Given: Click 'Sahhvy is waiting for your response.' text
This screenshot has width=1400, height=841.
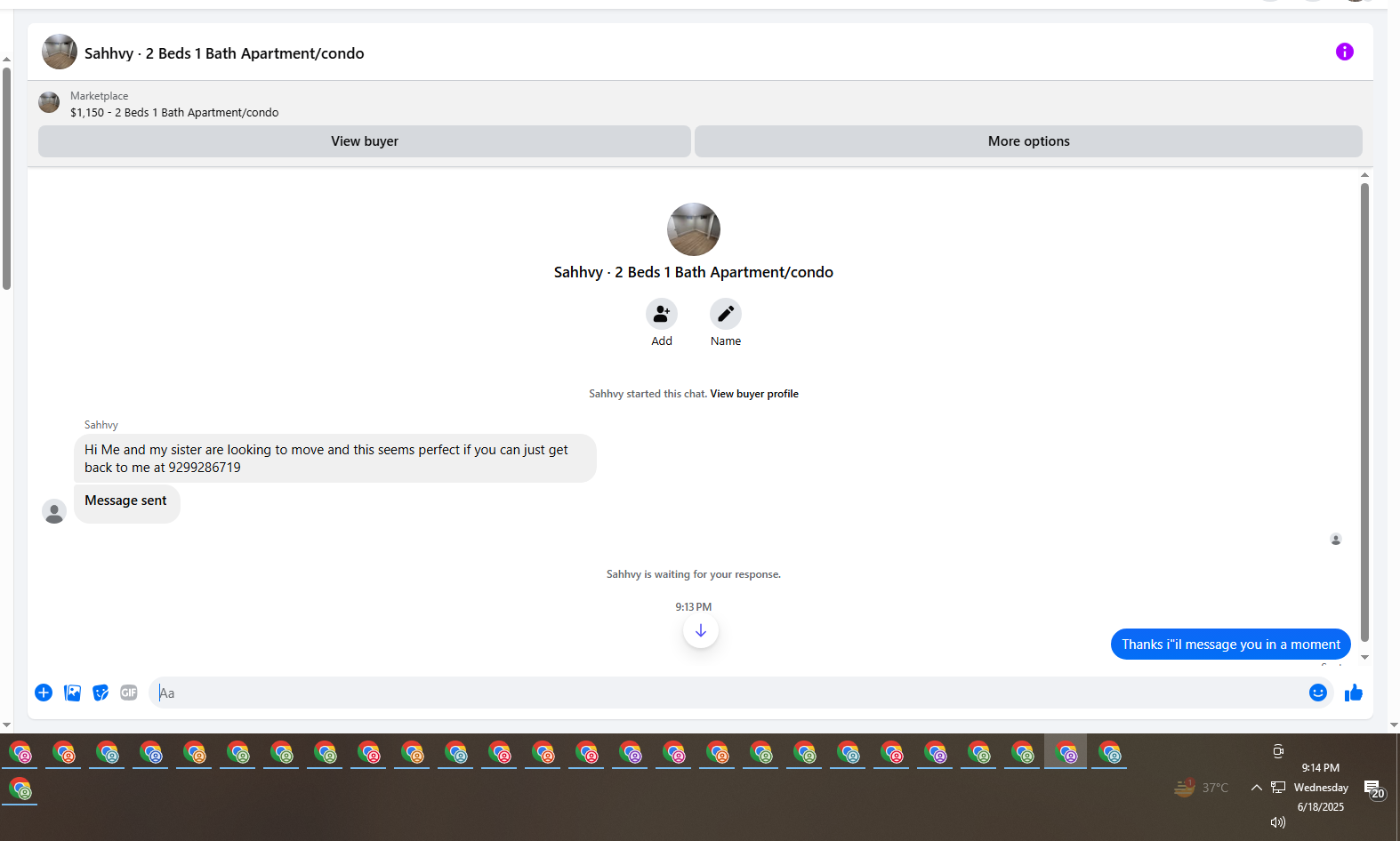Looking at the screenshot, I should point(694,574).
